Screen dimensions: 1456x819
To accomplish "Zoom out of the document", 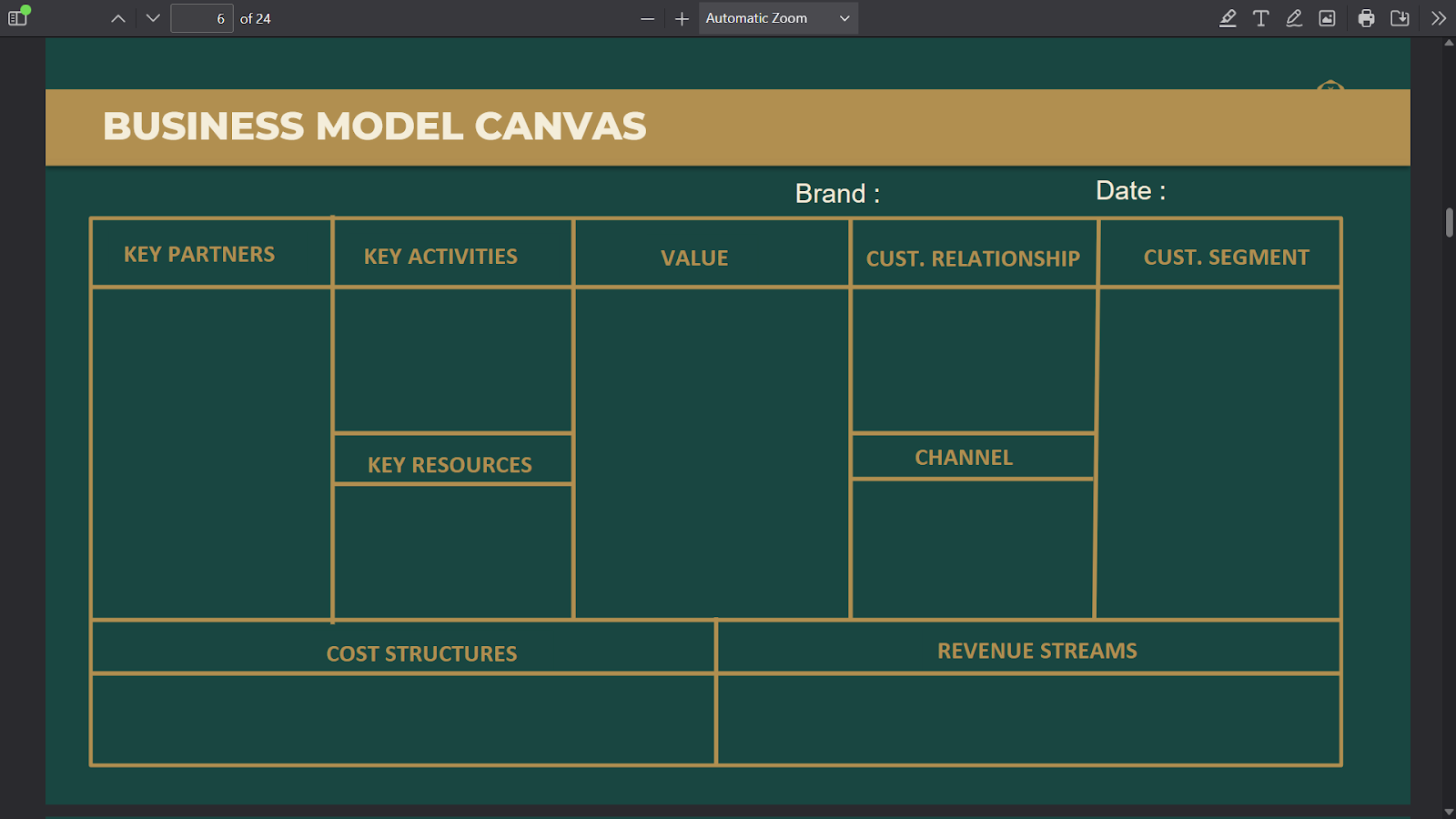I will 647,18.
